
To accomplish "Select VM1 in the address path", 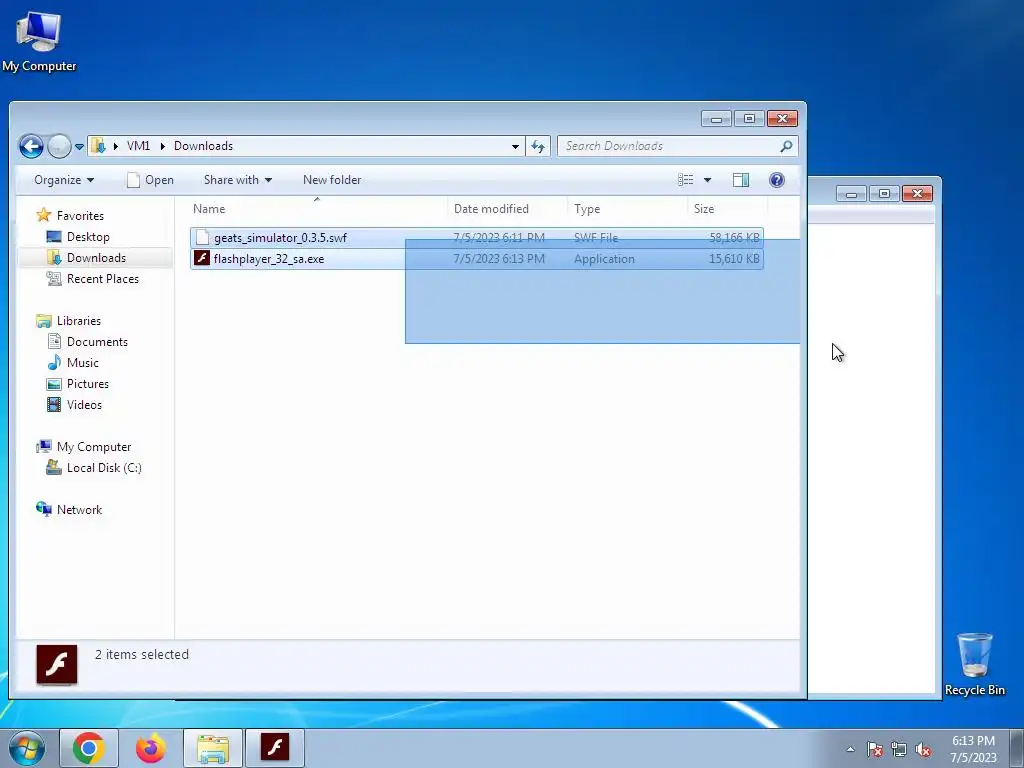I will click(x=138, y=146).
